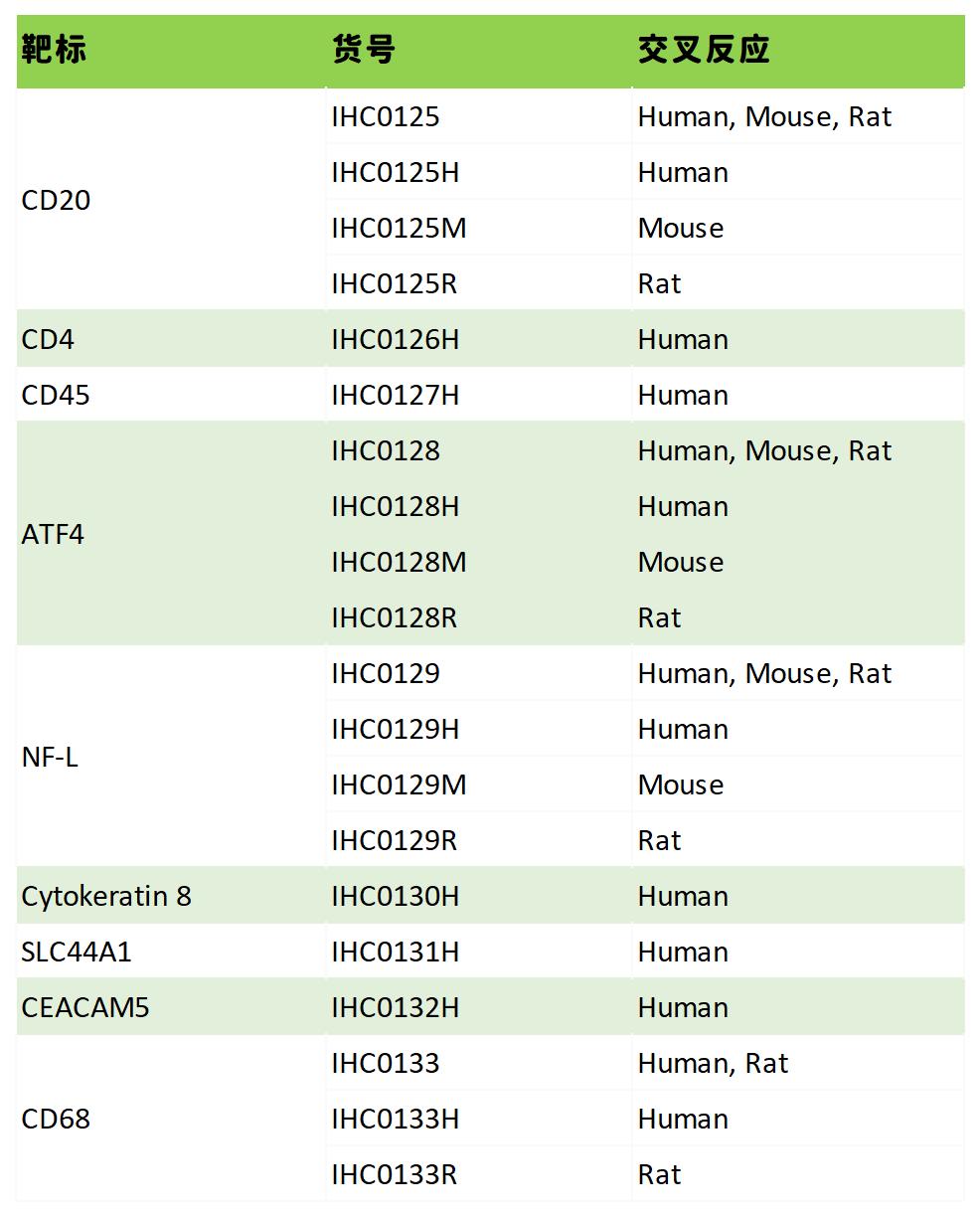This screenshot has width=980, height=1217.
Task: Click the "Human, Rat" reactivity cell
Action: tap(713, 1064)
